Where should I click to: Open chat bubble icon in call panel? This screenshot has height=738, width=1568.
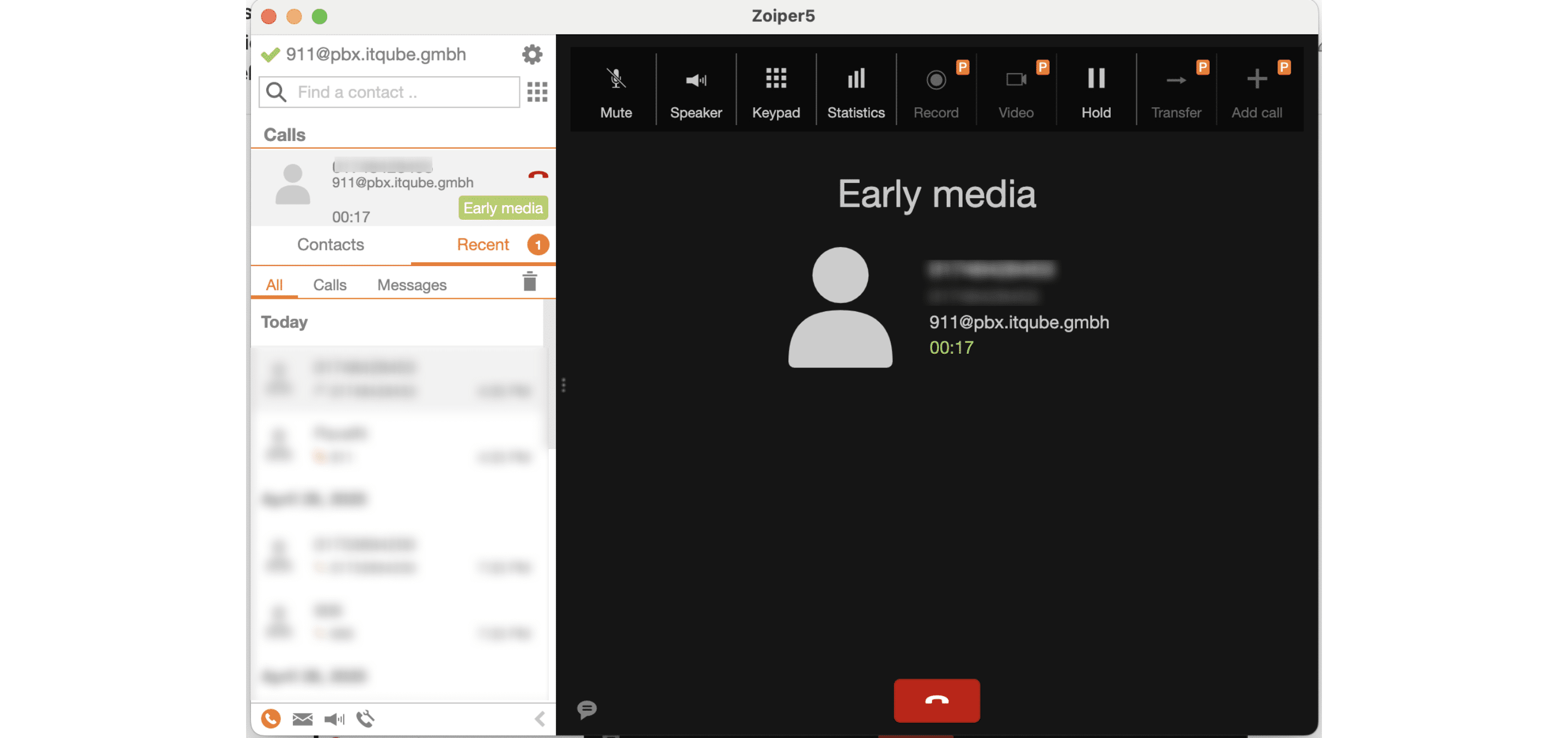586,709
